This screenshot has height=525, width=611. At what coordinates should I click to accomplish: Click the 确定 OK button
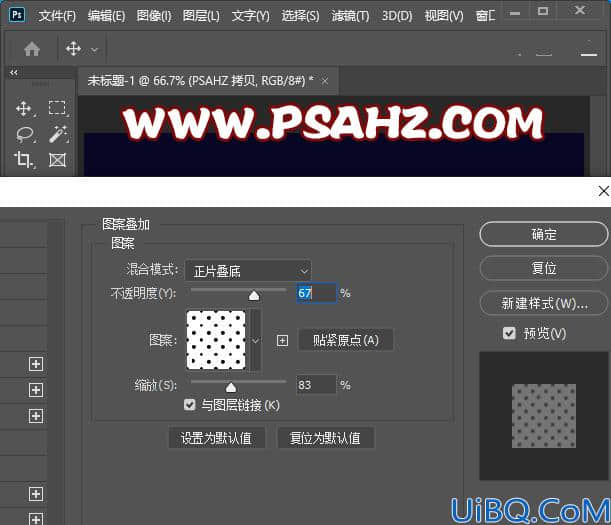pyautogui.click(x=544, y=234)
